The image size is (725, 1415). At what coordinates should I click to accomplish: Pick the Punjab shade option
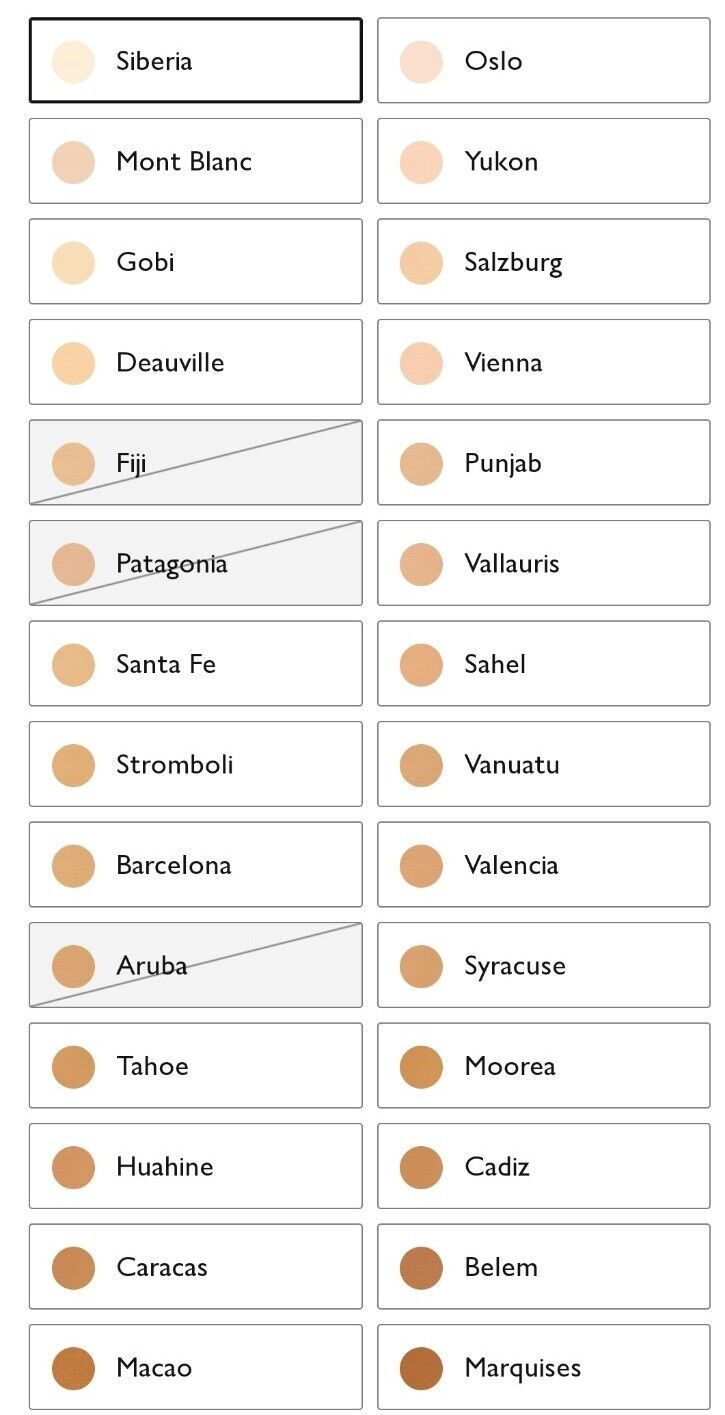(x=543, y=463)
